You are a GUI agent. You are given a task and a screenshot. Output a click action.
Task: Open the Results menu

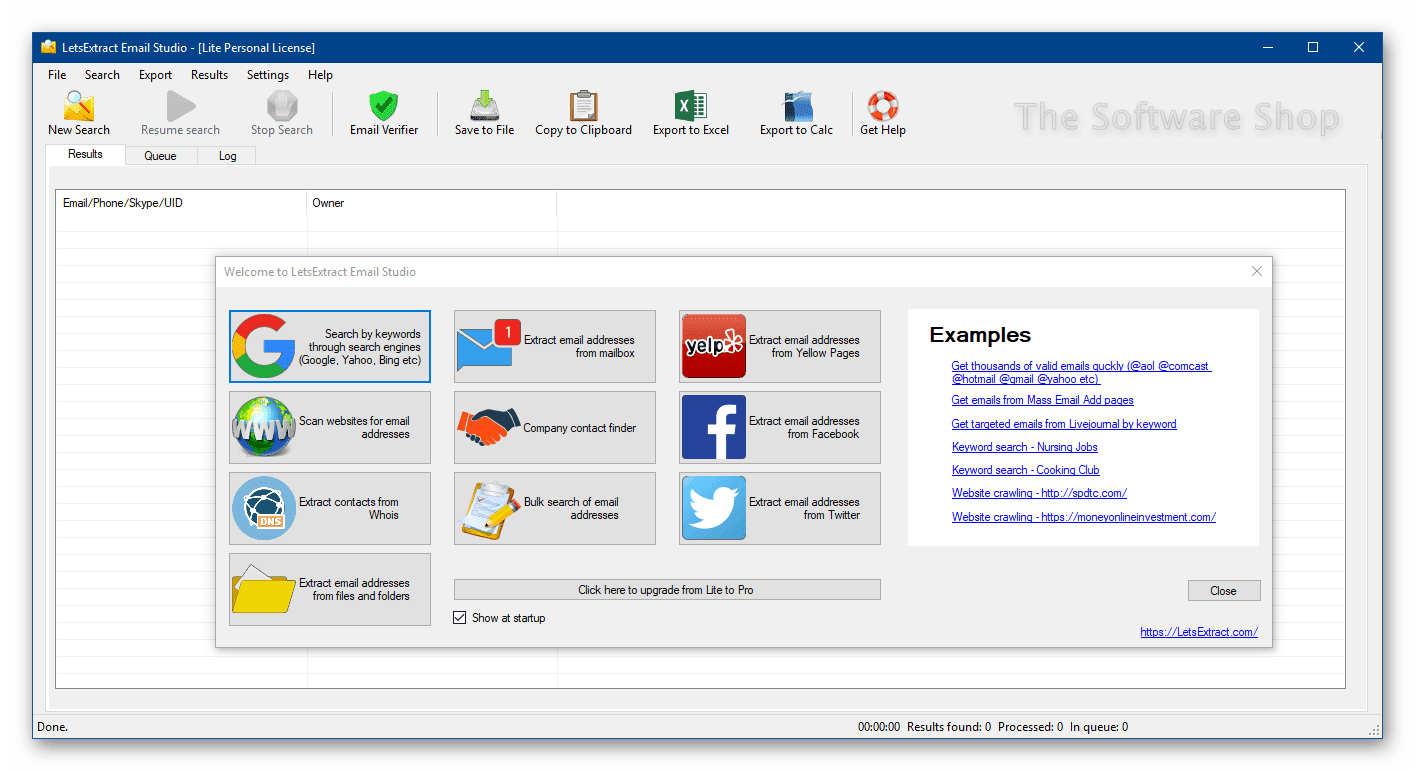[x=209, y=75]
